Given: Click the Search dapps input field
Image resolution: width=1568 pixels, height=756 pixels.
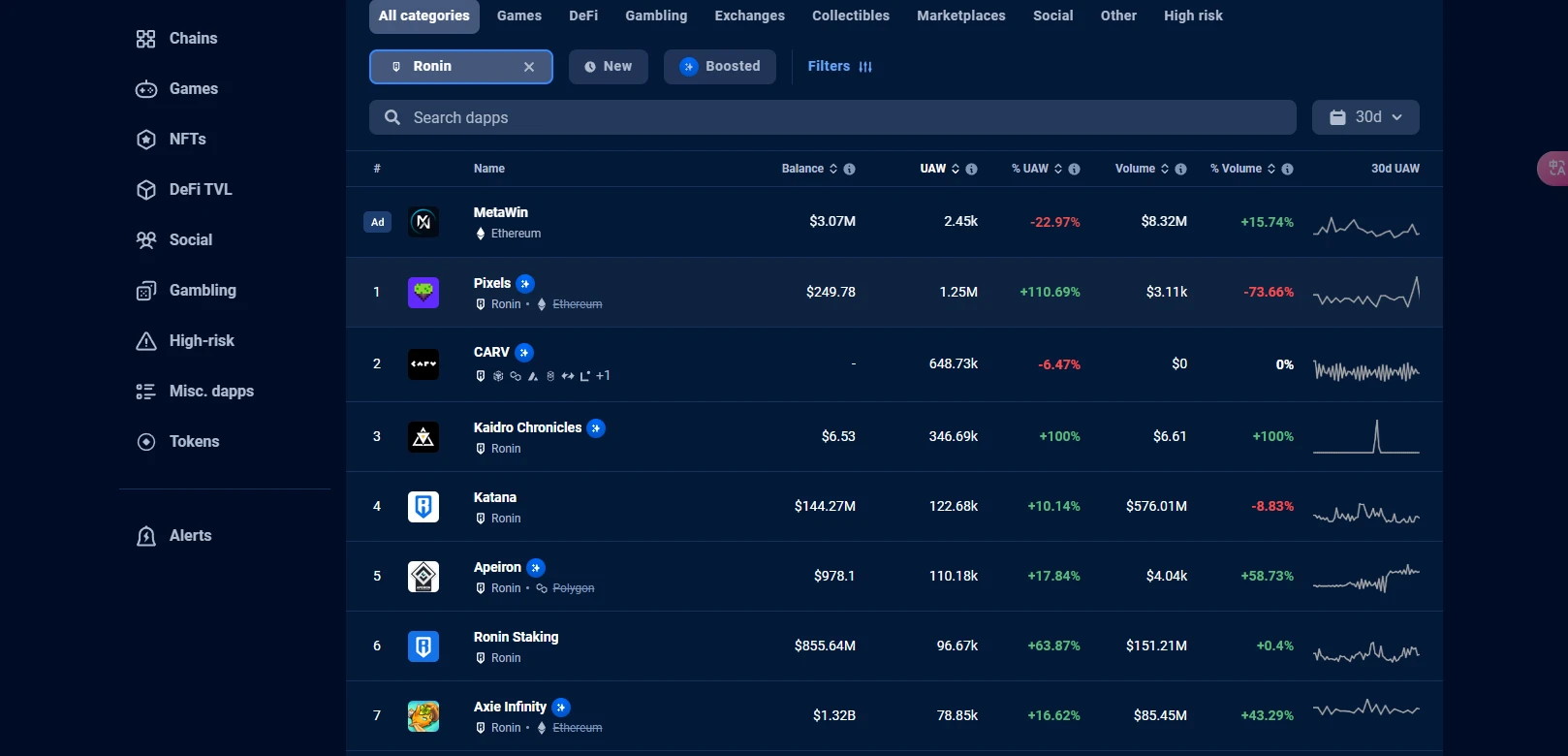Looking at the screenshot, I should [833, 118].
